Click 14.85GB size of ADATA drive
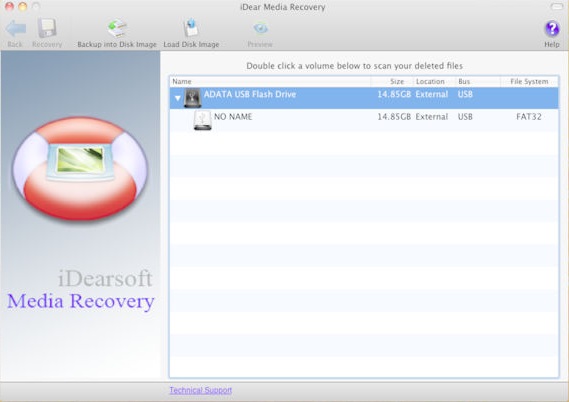Viewport: 569px width, 402px height. (394, 94)
